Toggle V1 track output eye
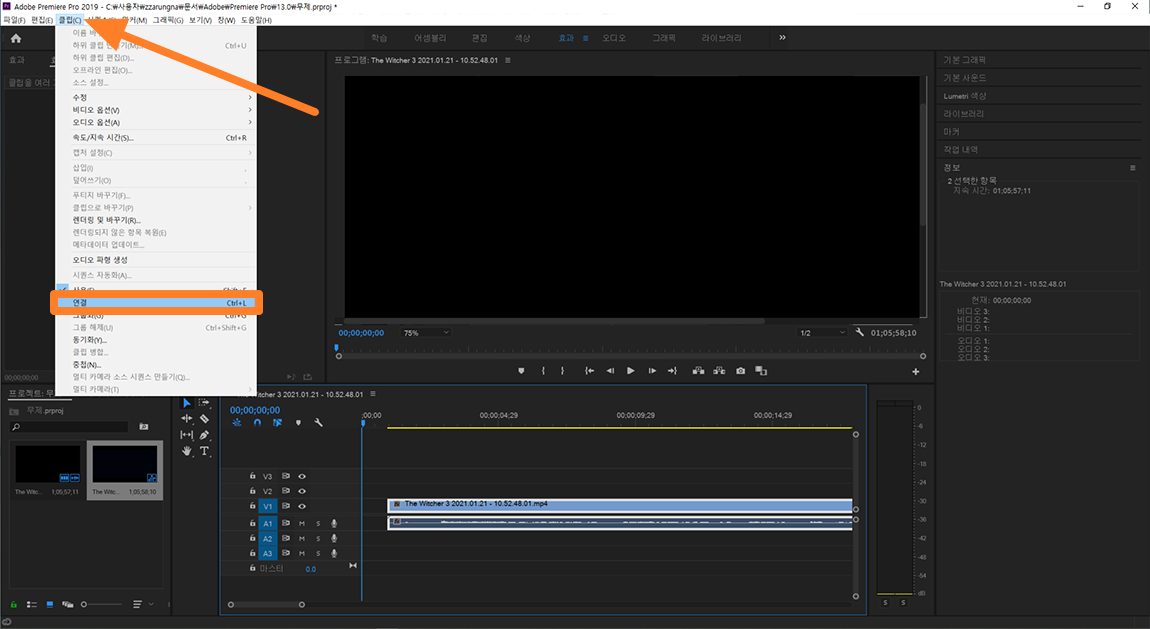This screenshot has width=1150, height=629. [x=301, y=507]
